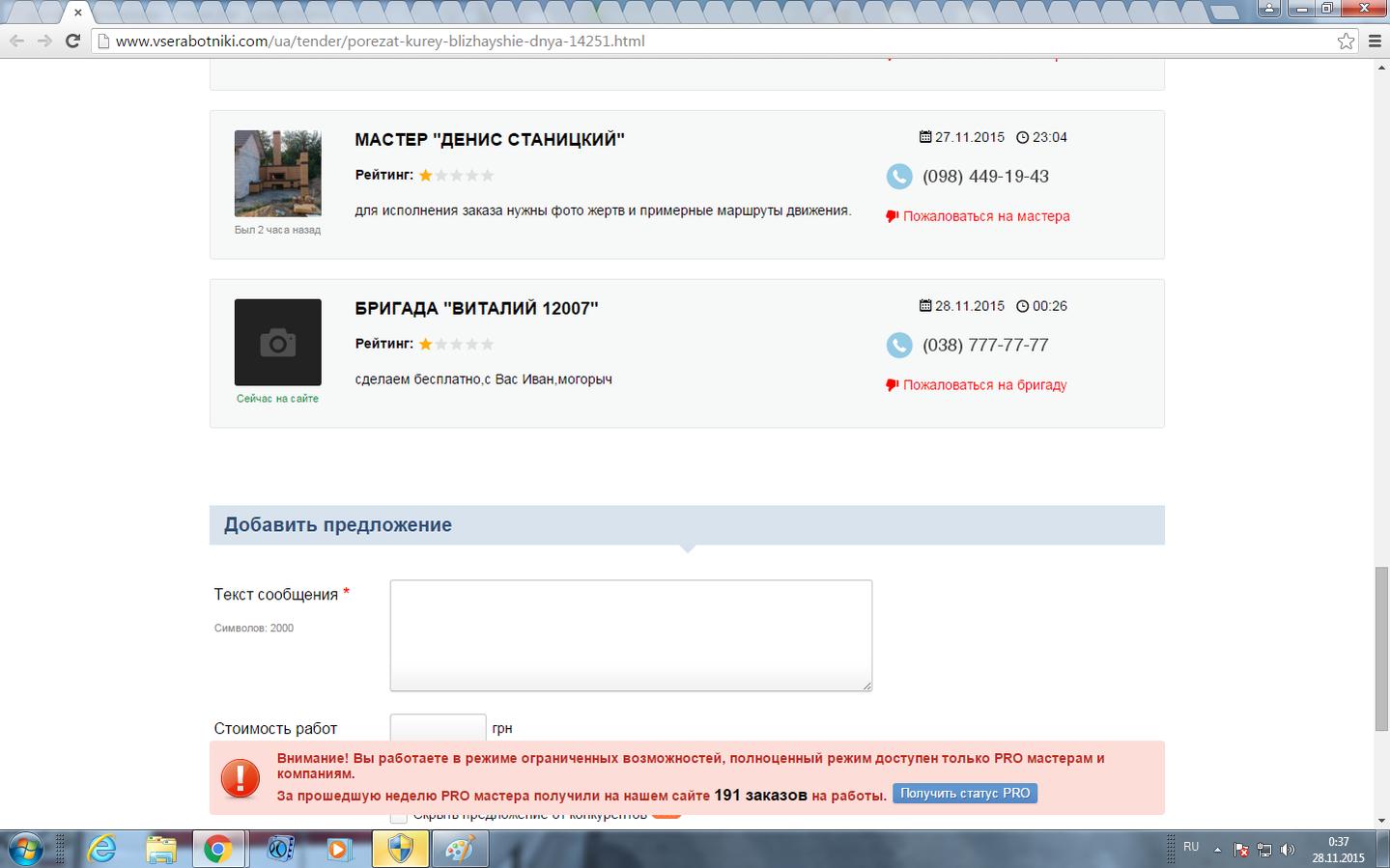Tick the Скрыть предложение от конкурентов checkbox

[399, 818]
